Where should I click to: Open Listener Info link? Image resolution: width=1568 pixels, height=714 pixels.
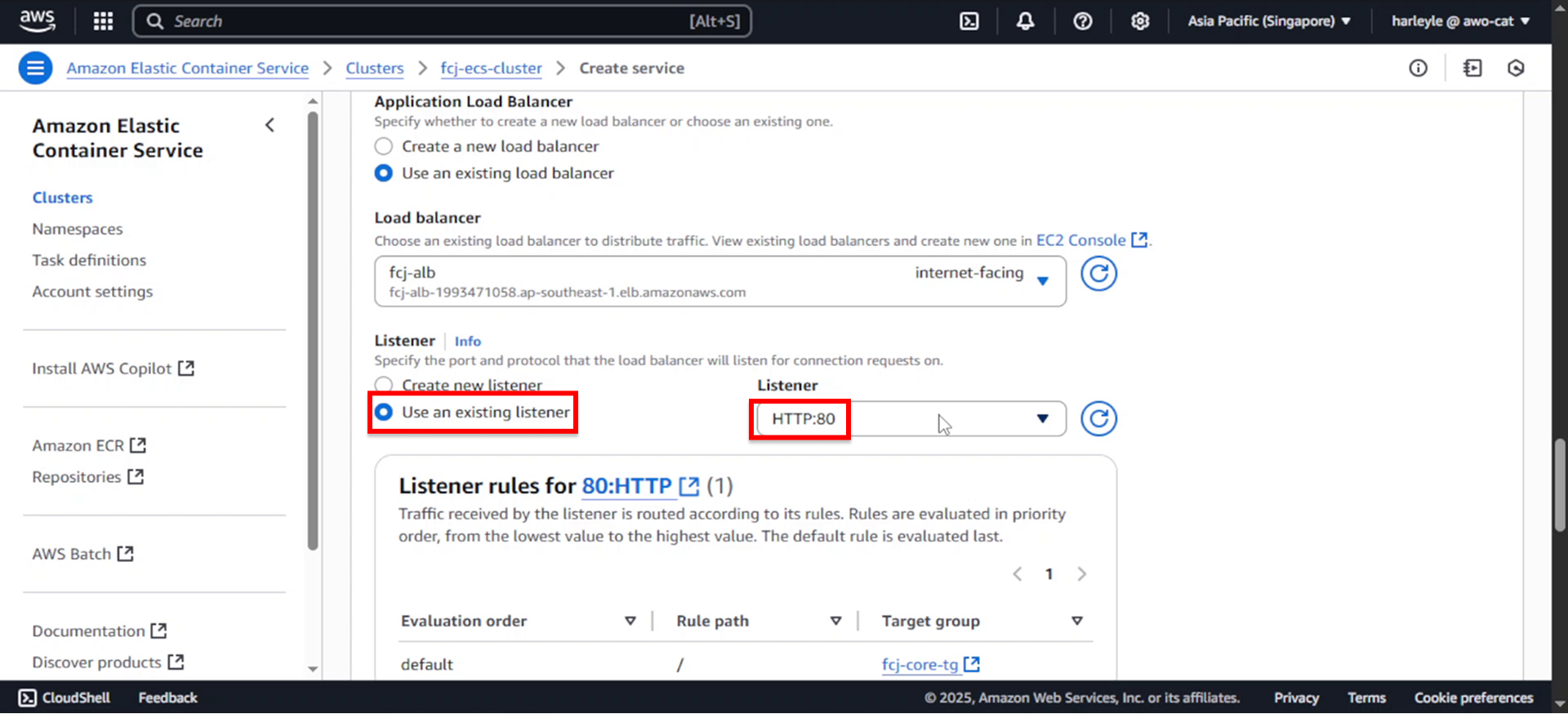(x=468, y=341)
